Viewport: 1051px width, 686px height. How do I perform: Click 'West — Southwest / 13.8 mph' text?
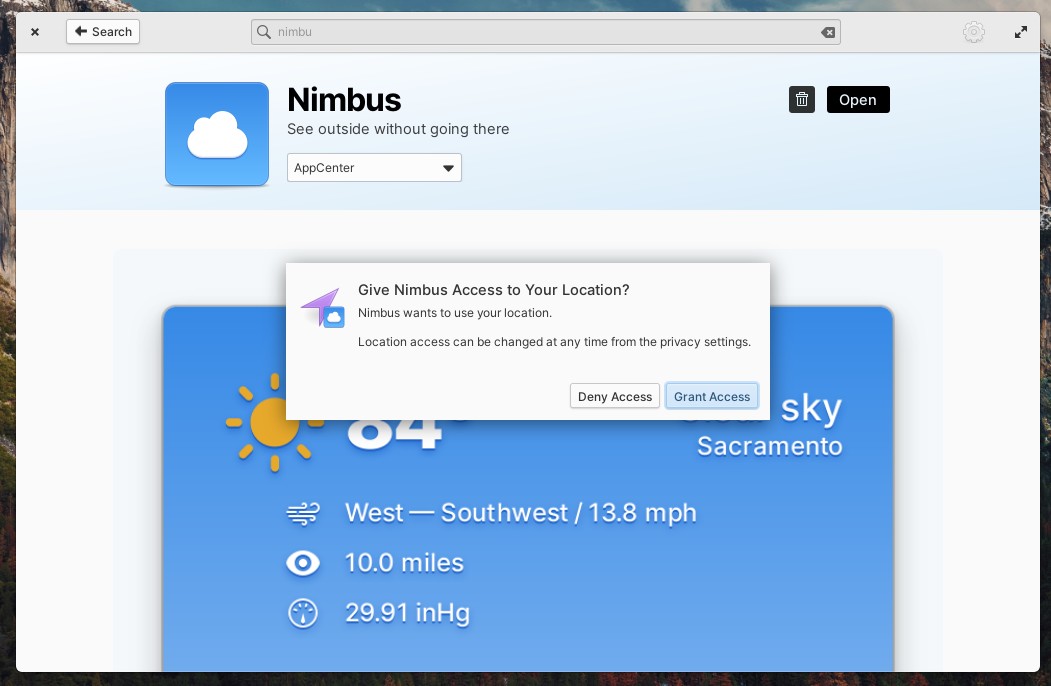(521, 513)
